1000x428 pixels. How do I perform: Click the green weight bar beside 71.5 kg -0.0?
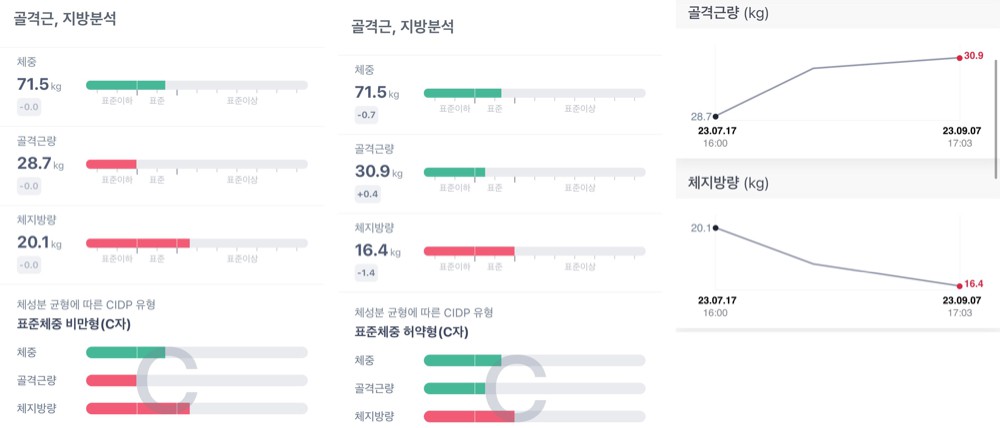(125, 86)
